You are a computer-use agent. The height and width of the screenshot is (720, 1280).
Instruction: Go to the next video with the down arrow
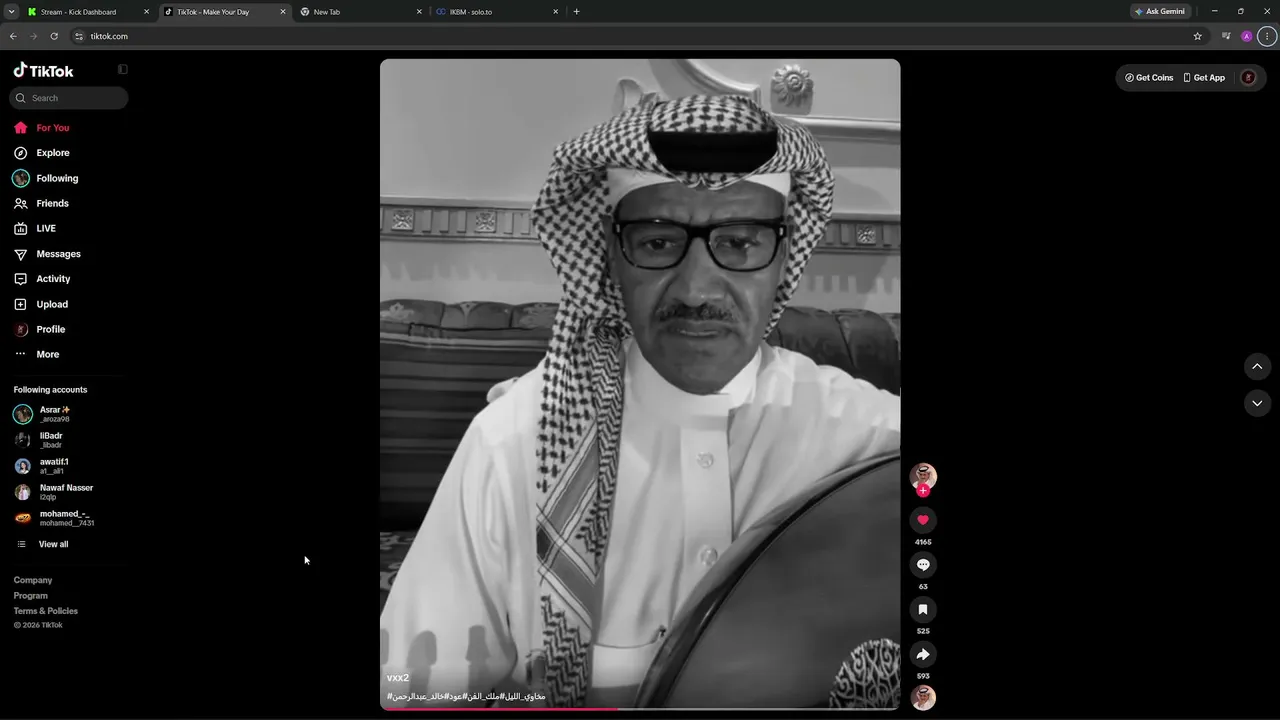click(x=1257, y=403)
